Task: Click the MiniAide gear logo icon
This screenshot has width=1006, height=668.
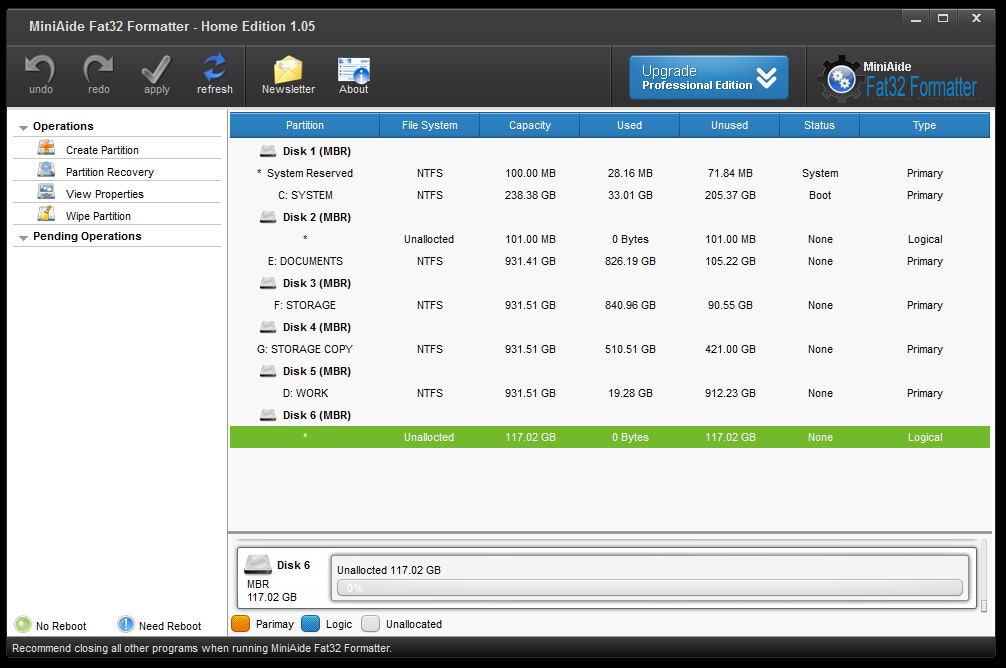Action: click(840, 79)
